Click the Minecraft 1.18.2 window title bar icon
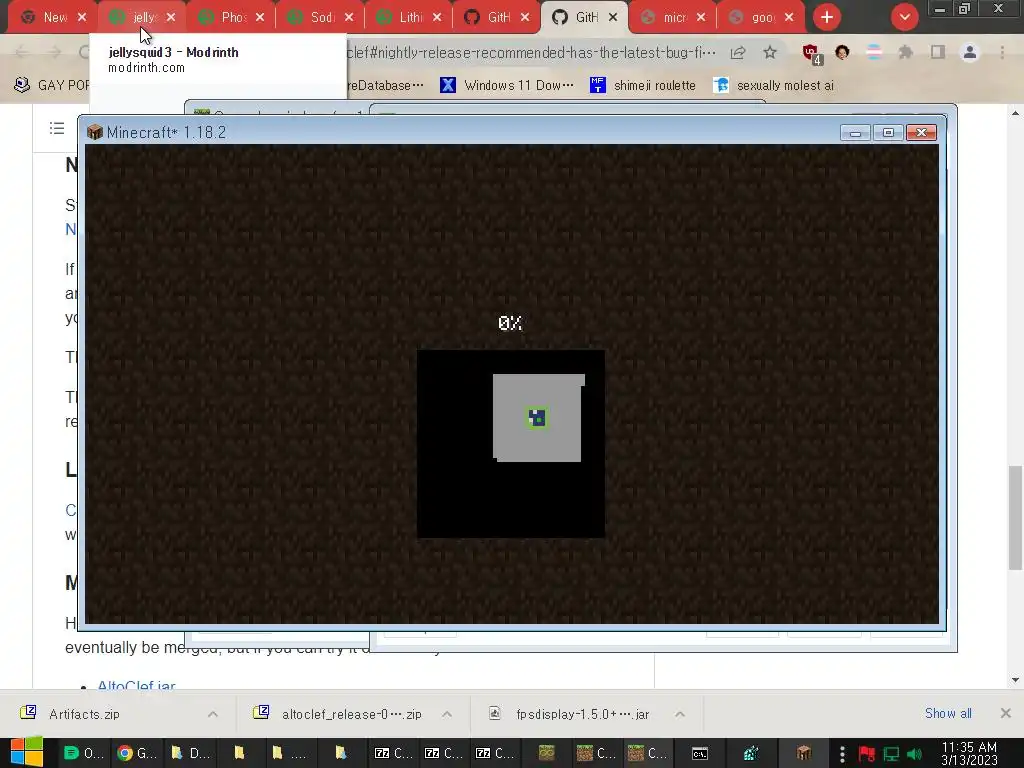 tap(95, 132)
